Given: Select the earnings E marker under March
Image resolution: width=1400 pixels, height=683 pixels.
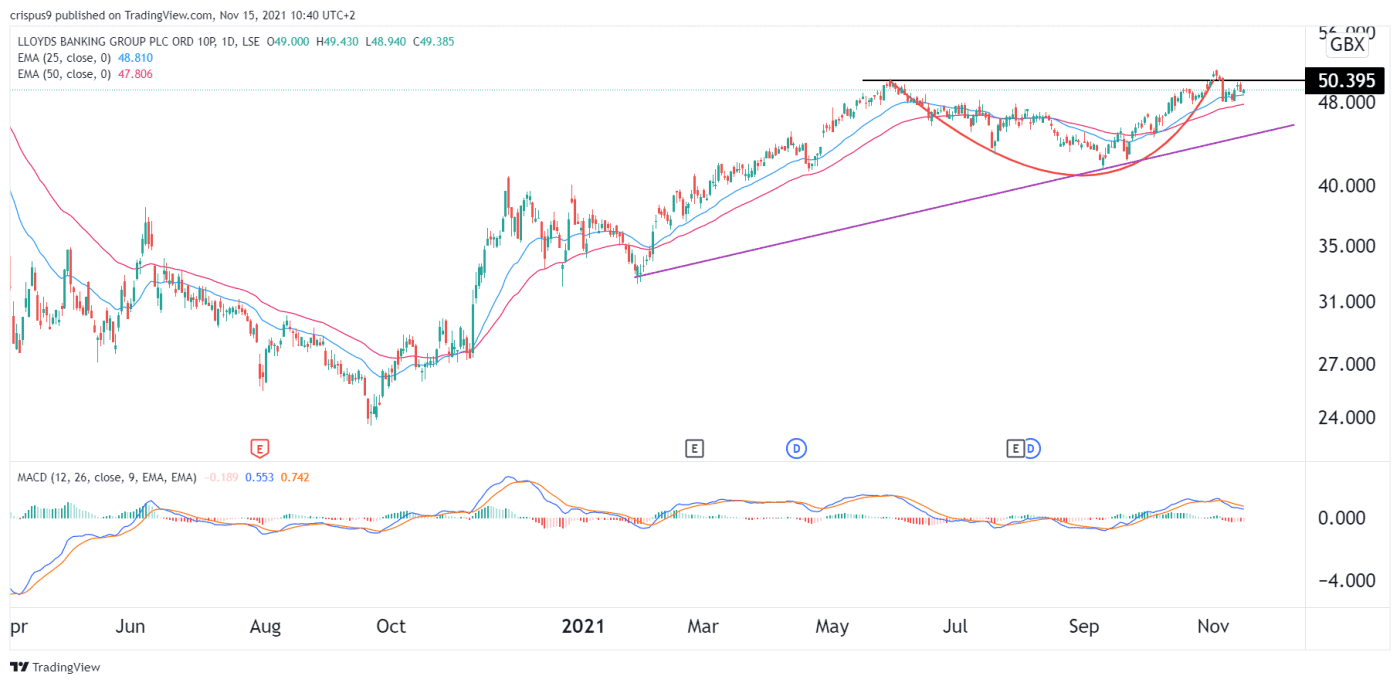Looking at the screenshot, I should [x=696, y=449].
